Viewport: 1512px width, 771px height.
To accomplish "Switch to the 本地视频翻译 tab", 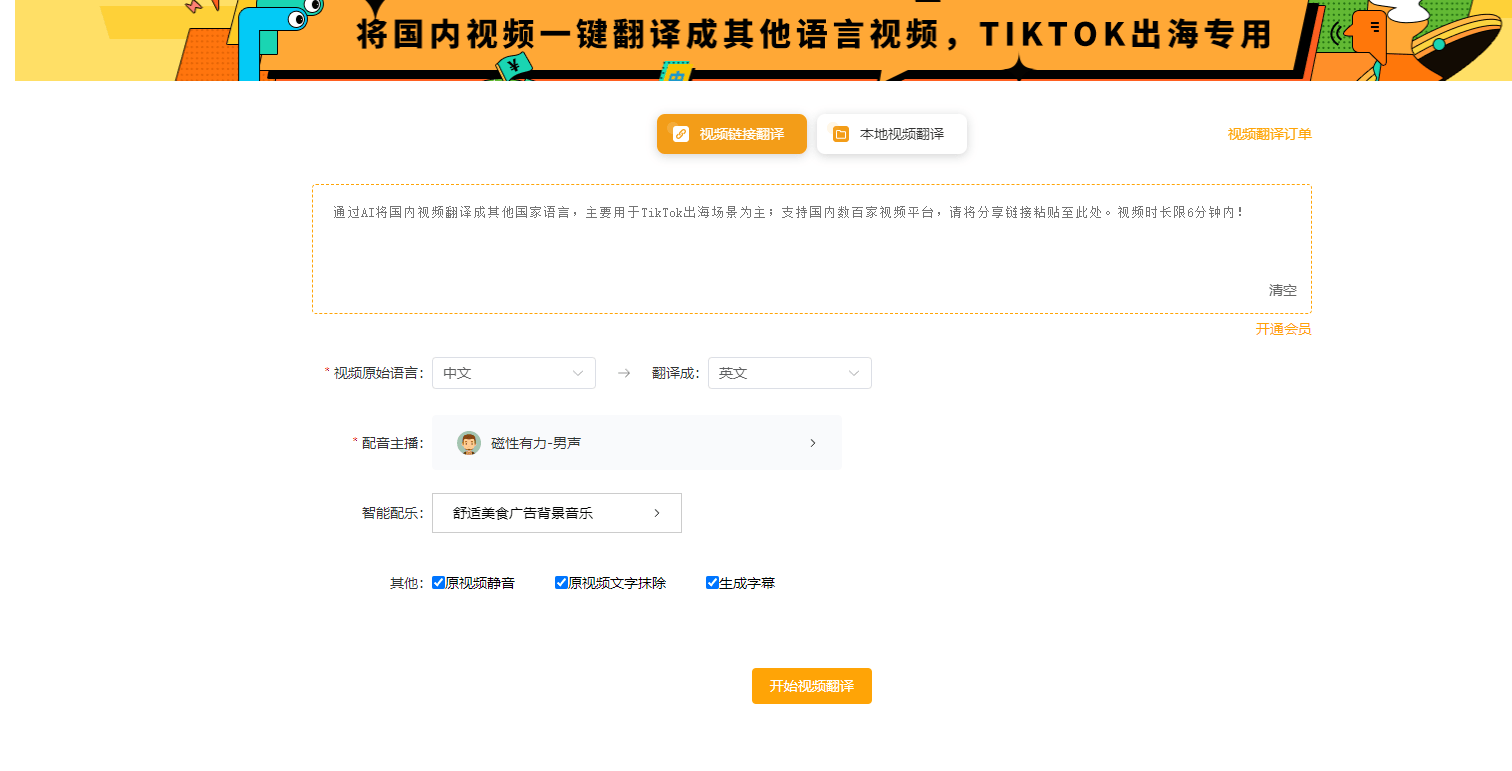I will [x=891, y=133].
